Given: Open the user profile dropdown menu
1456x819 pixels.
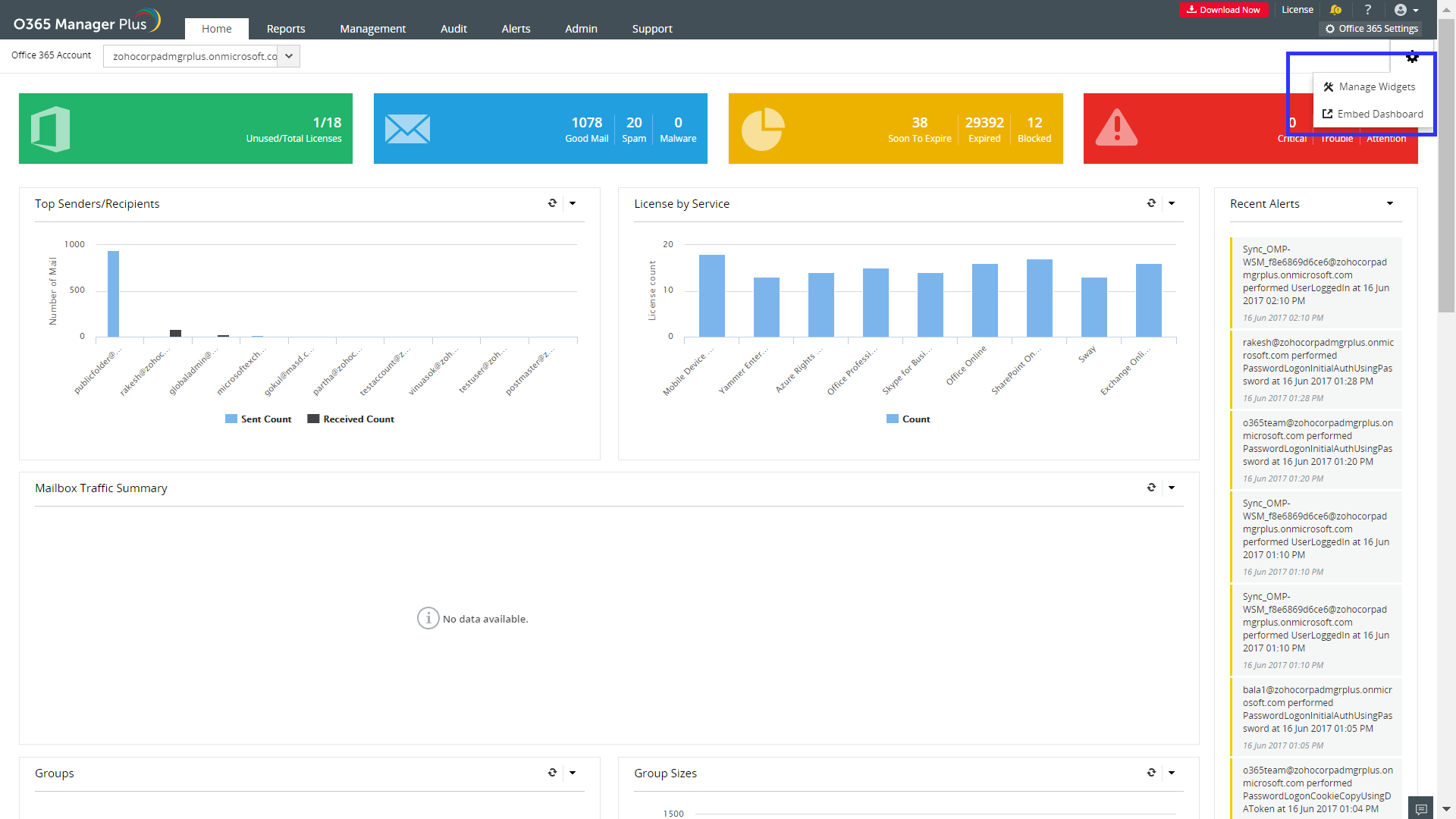Looking at the screenshot, I should tap(1406, 10).
